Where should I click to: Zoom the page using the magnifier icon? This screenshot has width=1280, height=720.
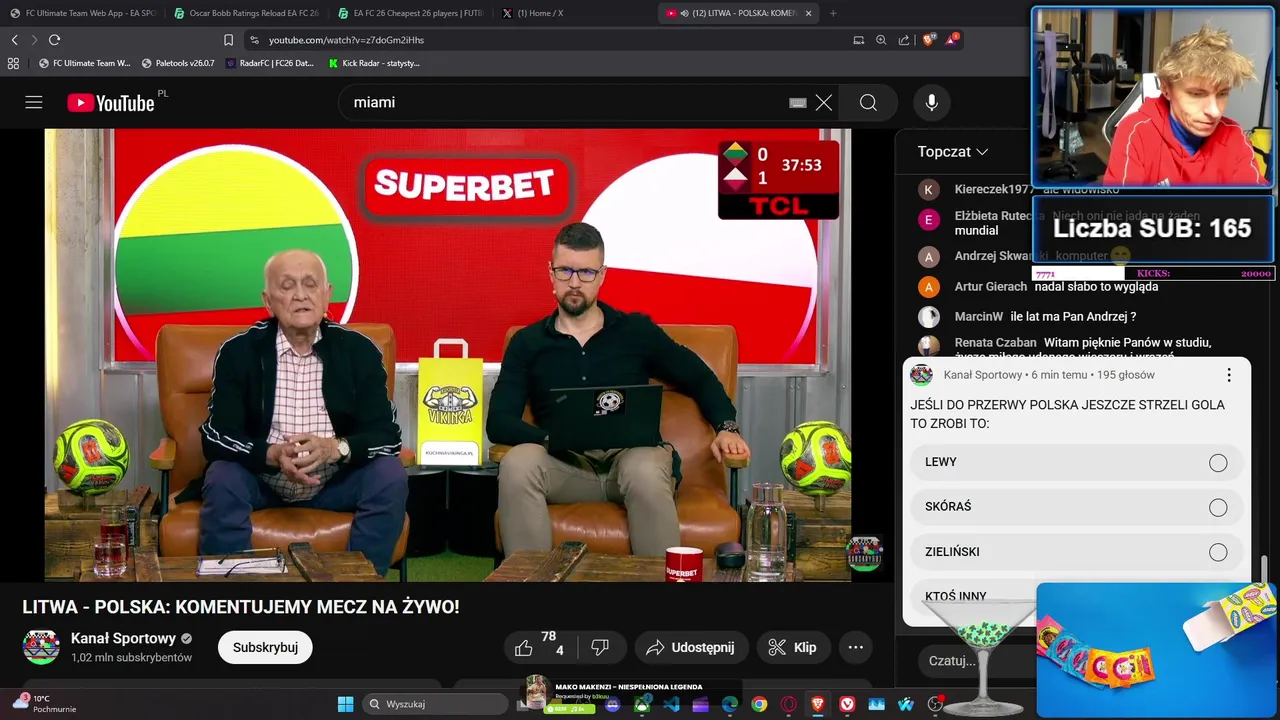[x=881, y=40]
